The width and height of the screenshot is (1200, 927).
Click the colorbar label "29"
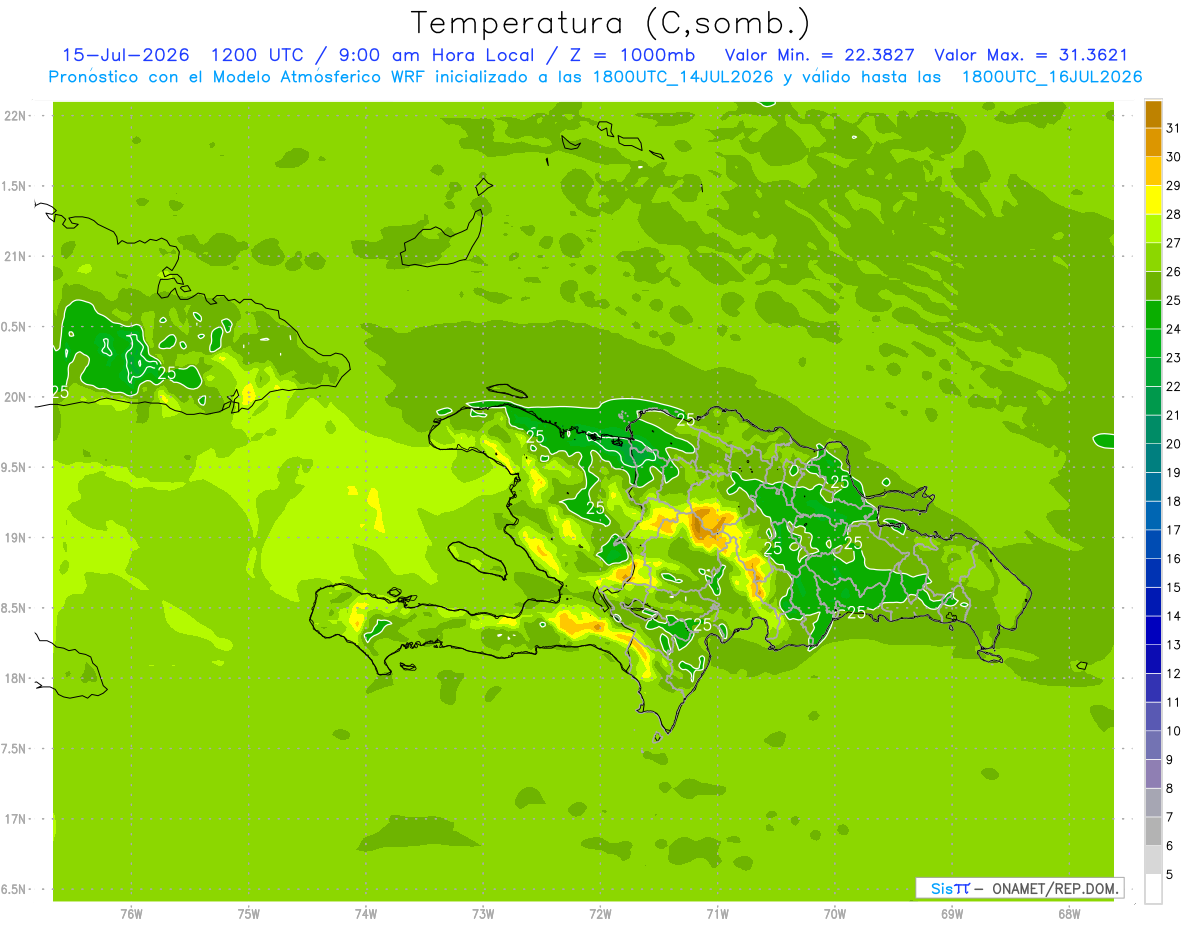point(1173,185)
